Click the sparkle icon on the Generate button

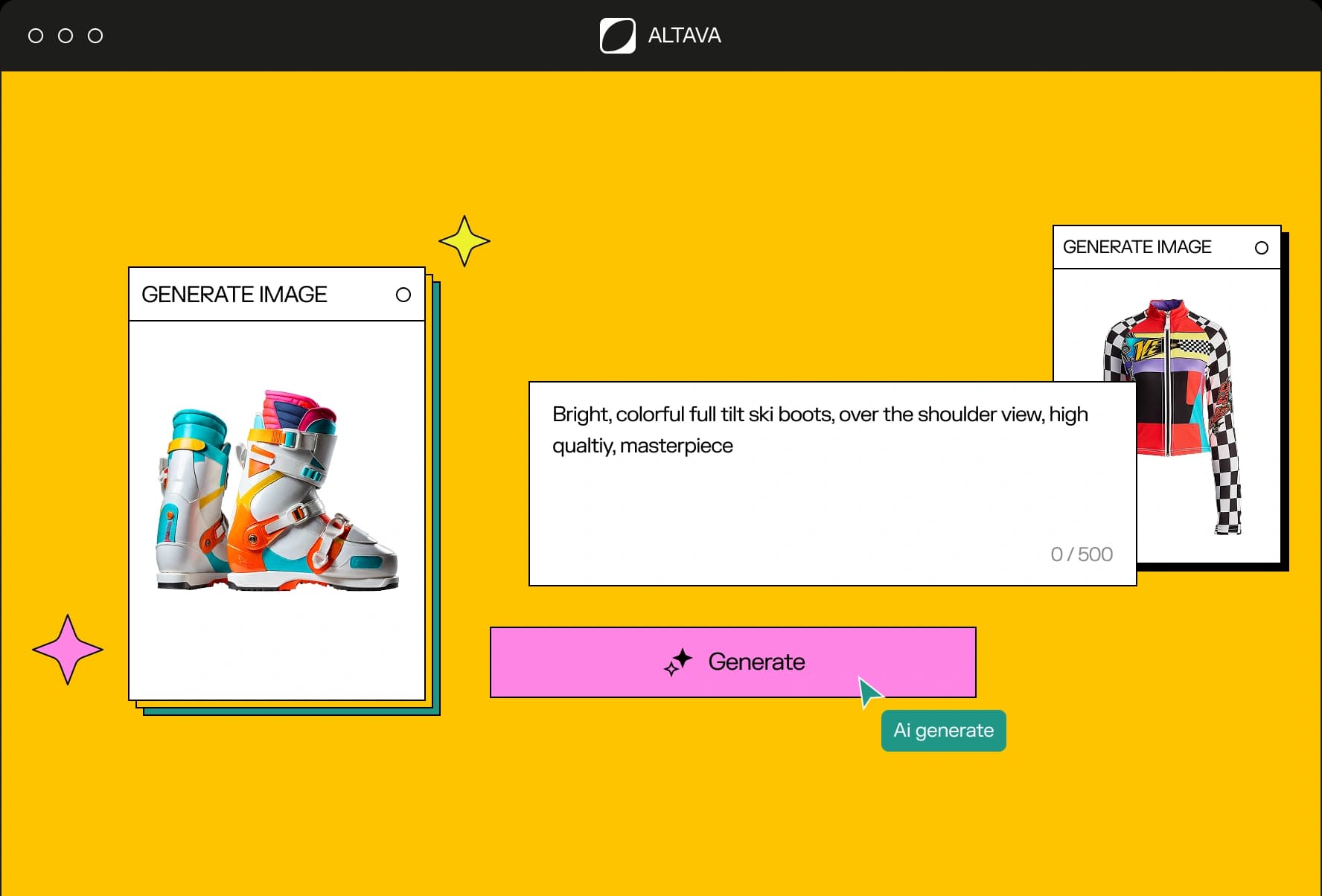[x=677, y=662]
